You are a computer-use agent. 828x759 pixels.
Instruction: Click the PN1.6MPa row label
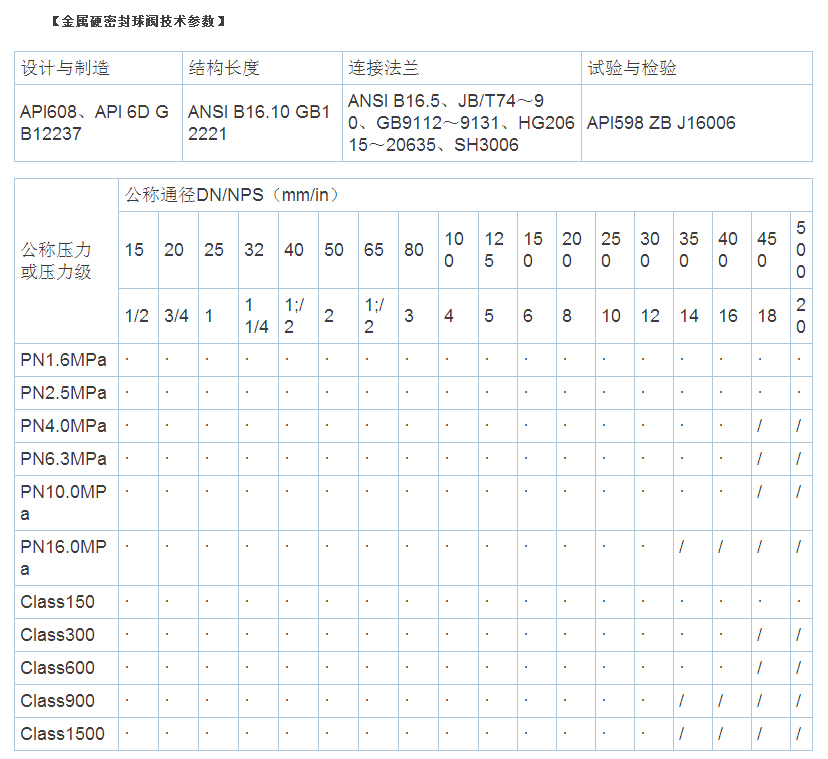tap(63, 359)
